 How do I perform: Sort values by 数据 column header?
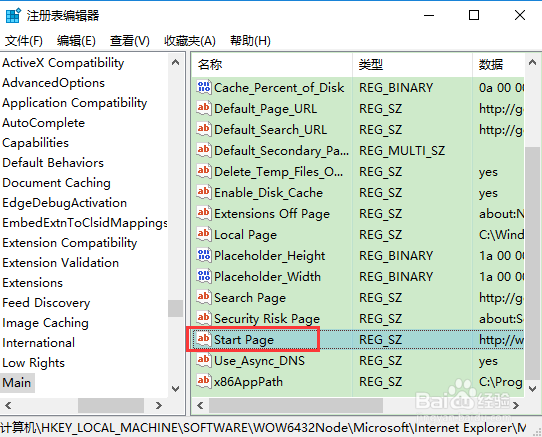coord(498,65)
